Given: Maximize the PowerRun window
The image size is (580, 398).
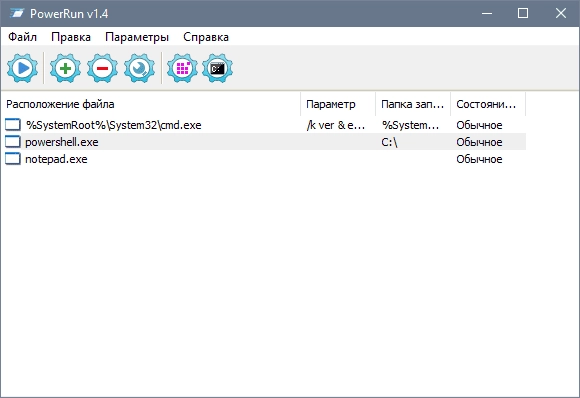Looking at the screenshot, I should point(523,14).
